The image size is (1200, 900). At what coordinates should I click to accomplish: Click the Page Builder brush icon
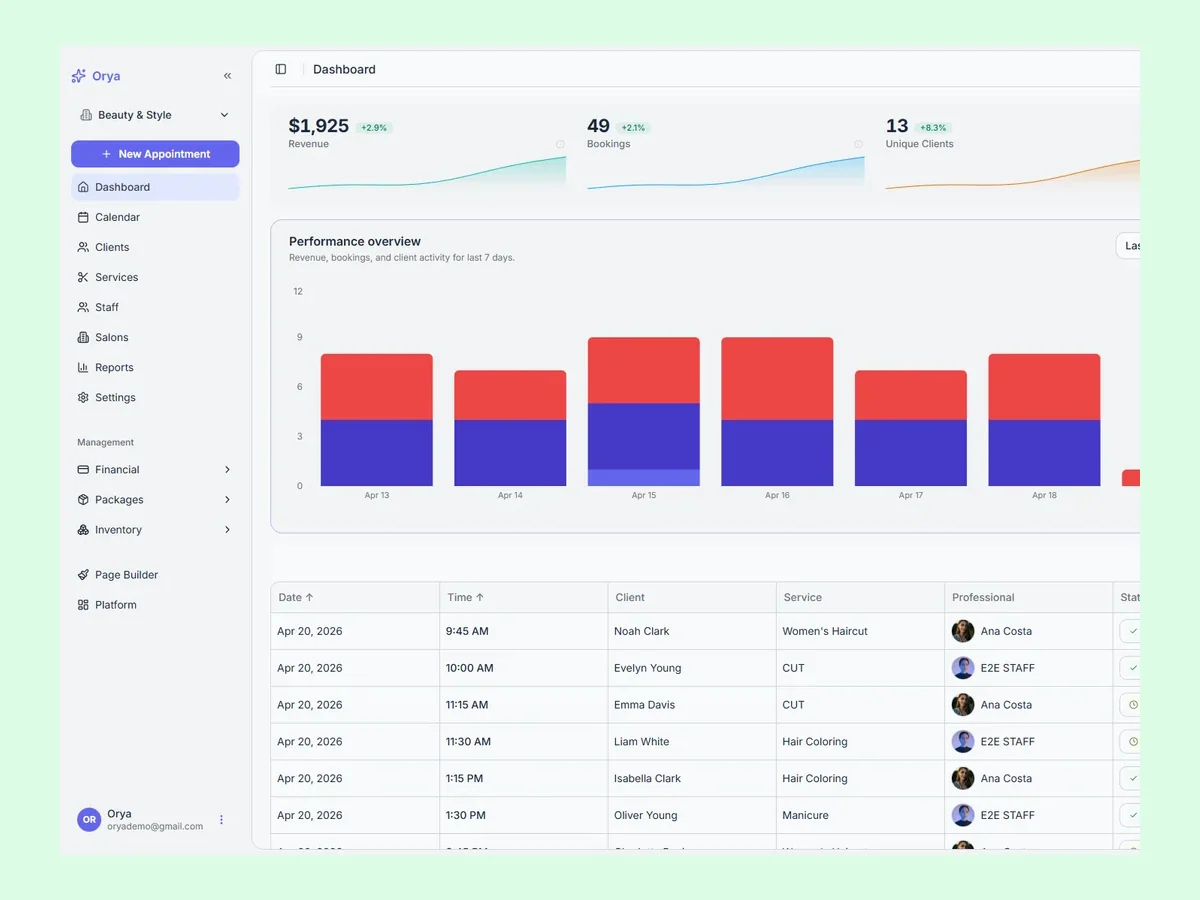pos(83,574)
